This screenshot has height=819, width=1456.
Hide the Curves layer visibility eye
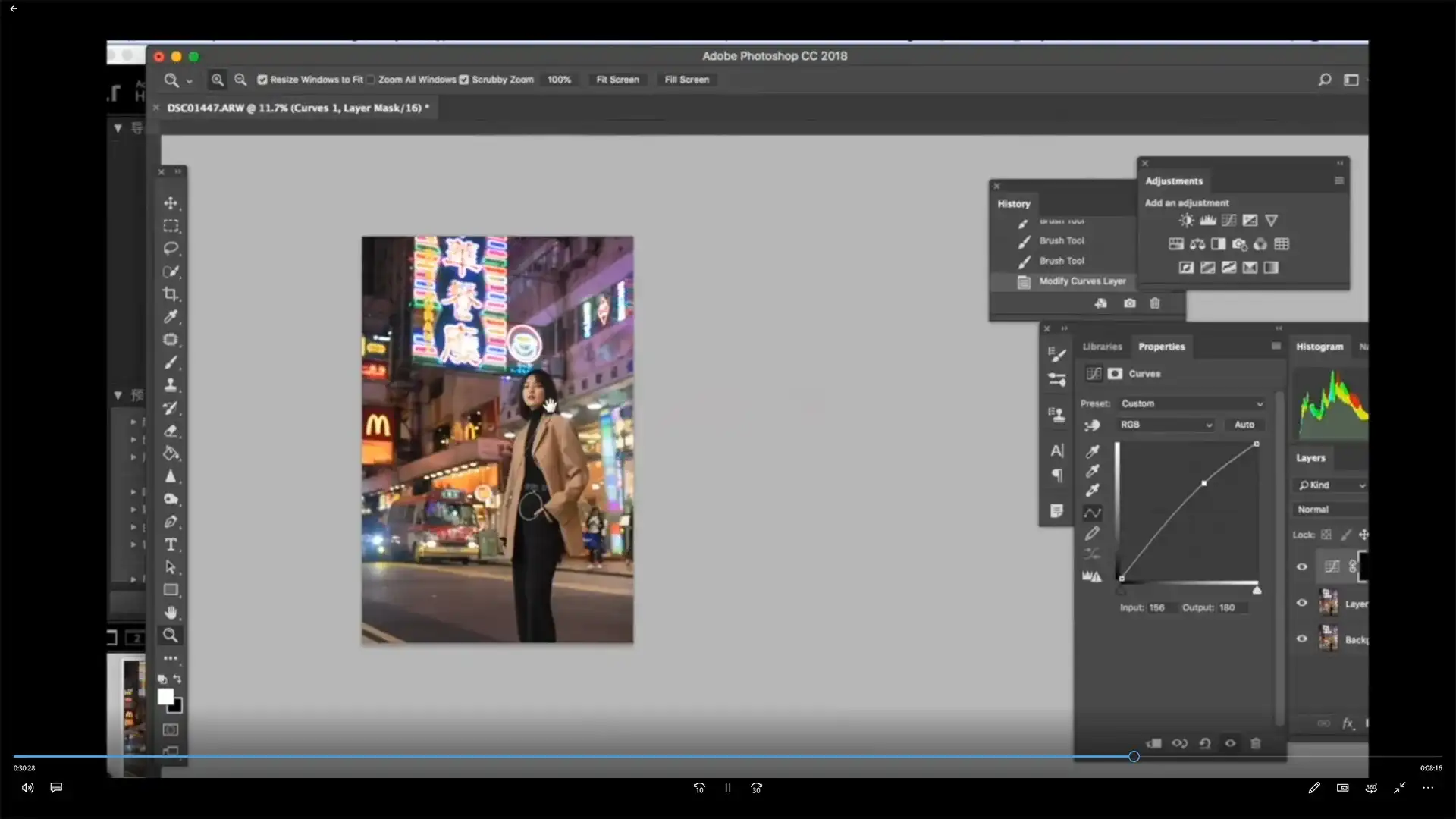click(x=1302, y=566)
